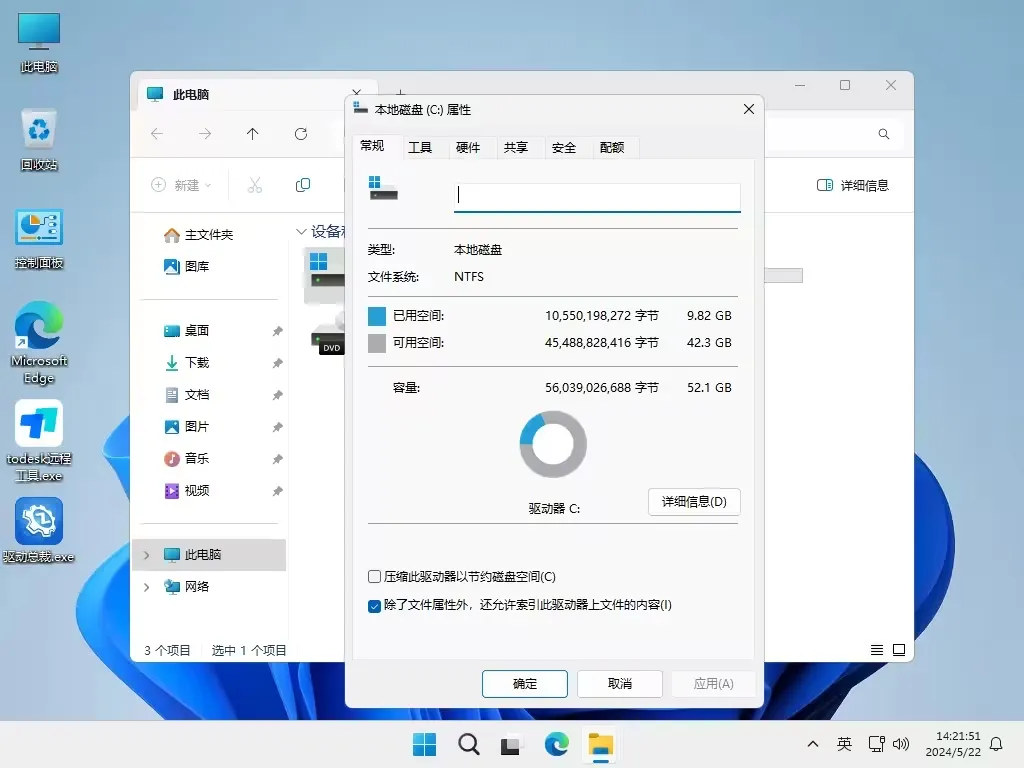Switch to large icons view in status bar
The width and height of the screenshot is (1024, 768).
pyautogui.click(x=902, y=649)
